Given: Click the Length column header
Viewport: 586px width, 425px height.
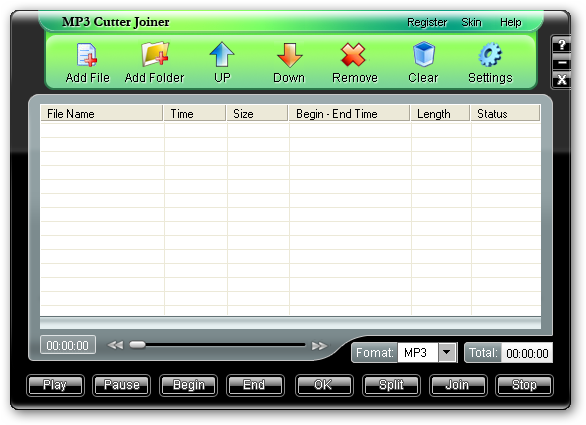Looking at the screenshot, I should (x=440, y=113).
